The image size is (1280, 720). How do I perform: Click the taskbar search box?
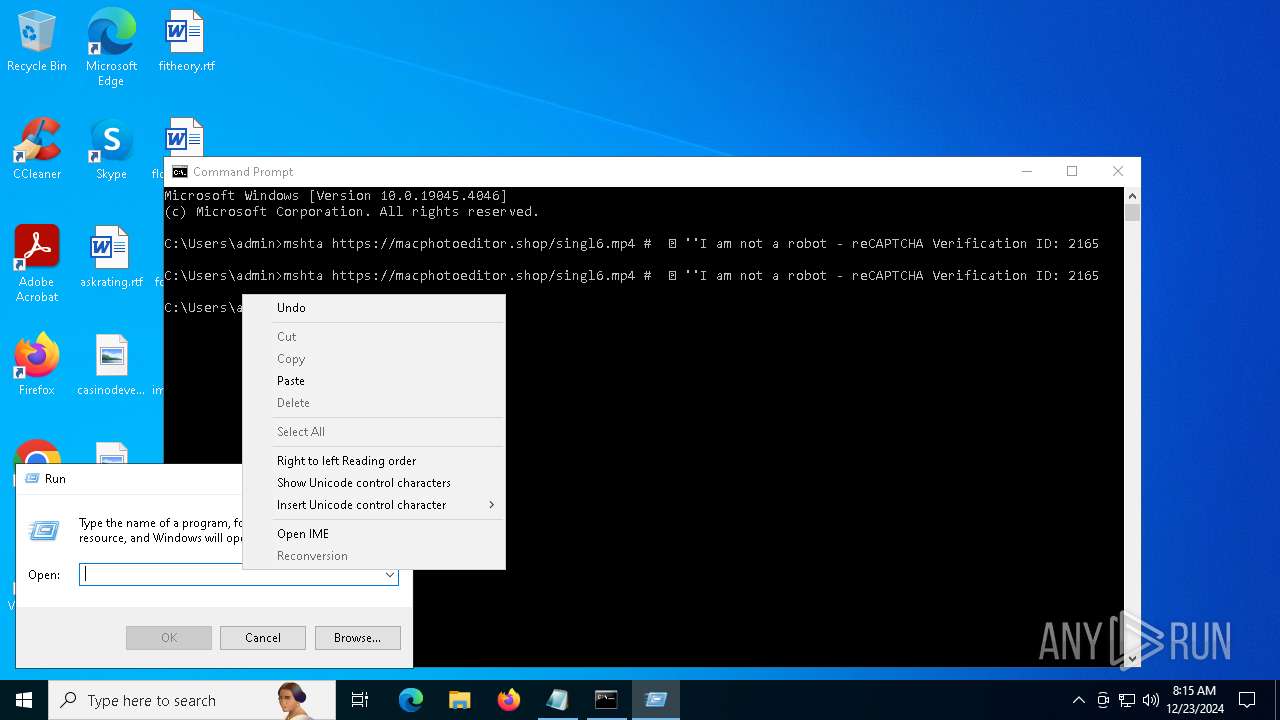tap(192, 700)
